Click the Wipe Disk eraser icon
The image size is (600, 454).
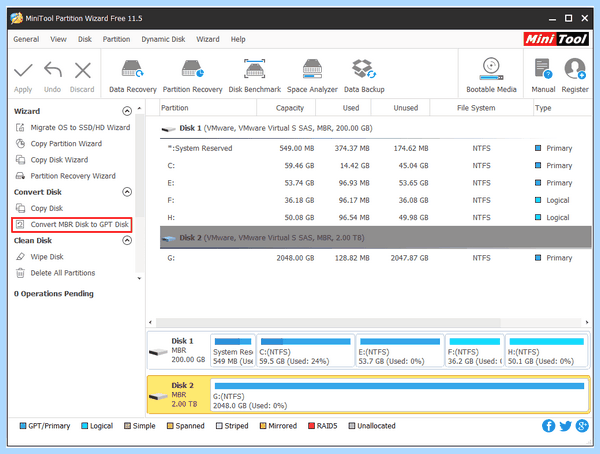(20, 257)
